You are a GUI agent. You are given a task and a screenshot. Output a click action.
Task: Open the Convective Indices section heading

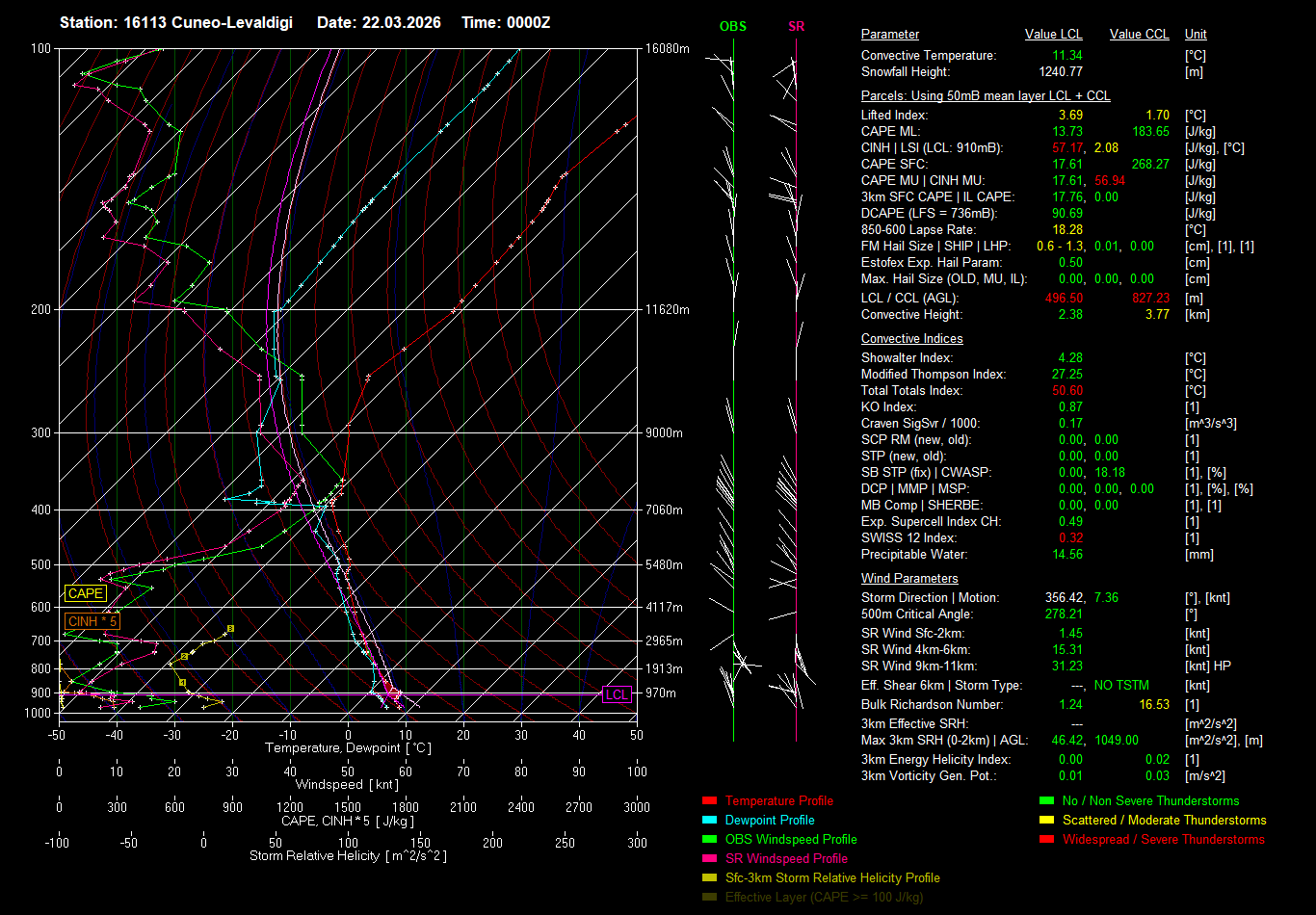911,339
